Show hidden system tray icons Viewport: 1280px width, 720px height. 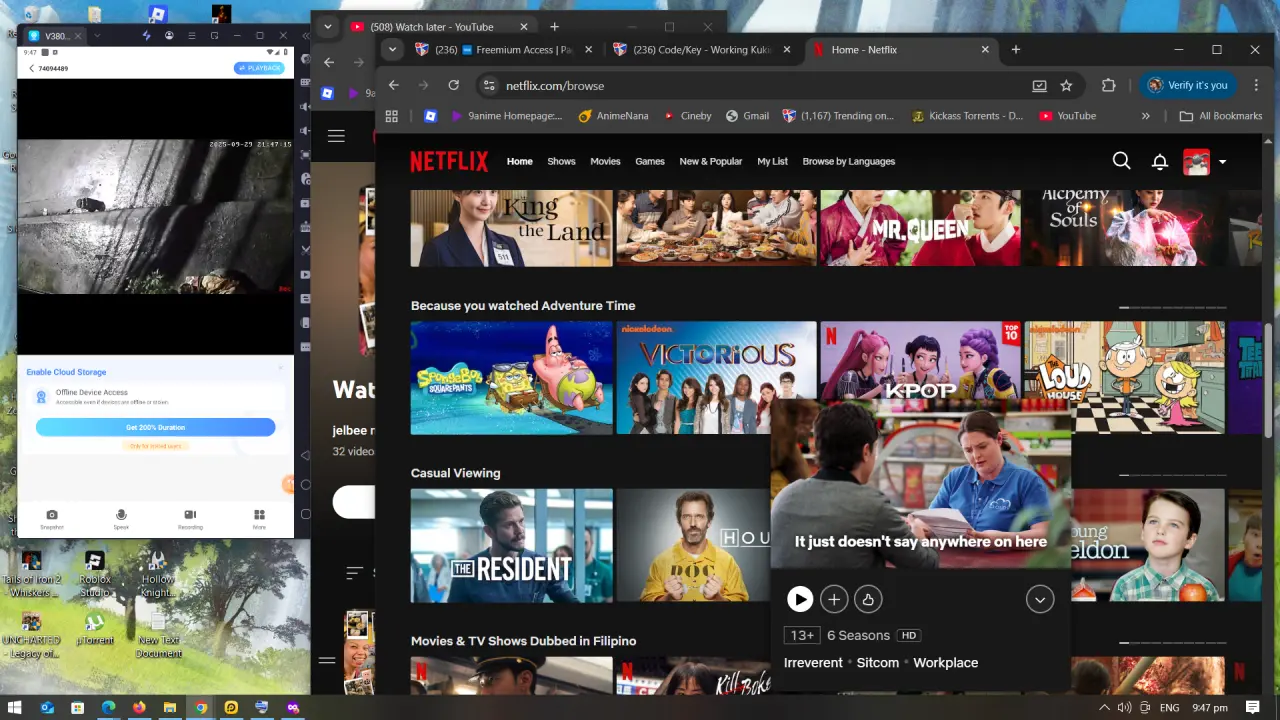click(1104, 707)
